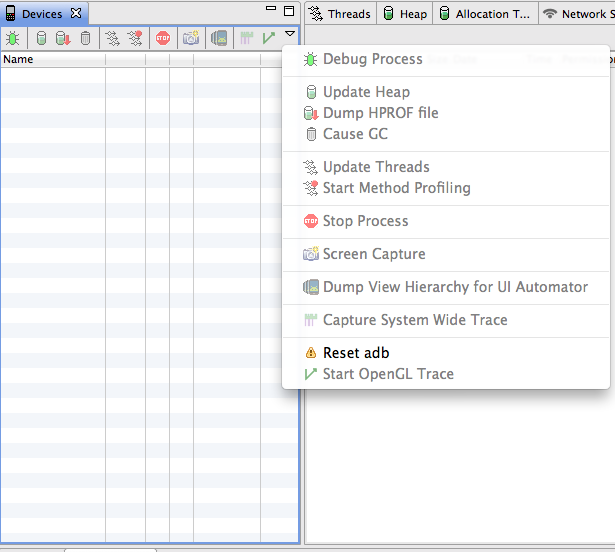The width and height of the screenshot is (615, 552).
Task: Close the Devices tab with X
Action: (x=76, y=13)
